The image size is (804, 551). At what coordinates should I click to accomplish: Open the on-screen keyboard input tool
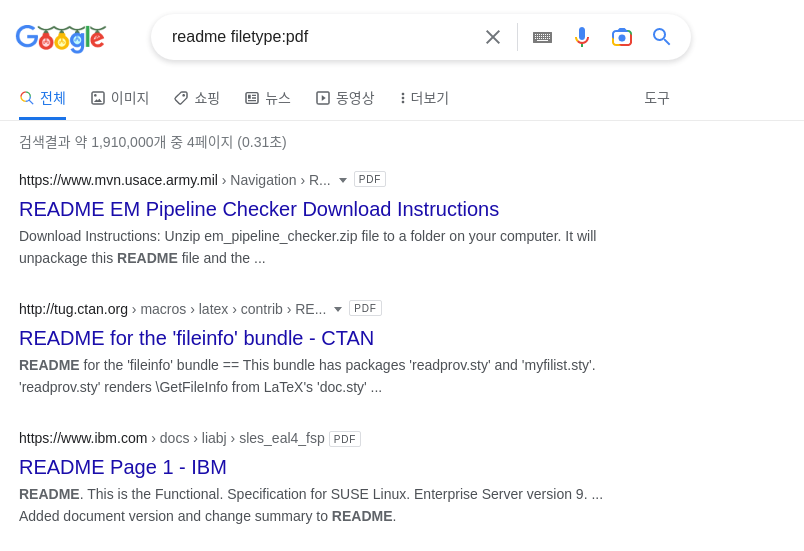coord(542,37)
